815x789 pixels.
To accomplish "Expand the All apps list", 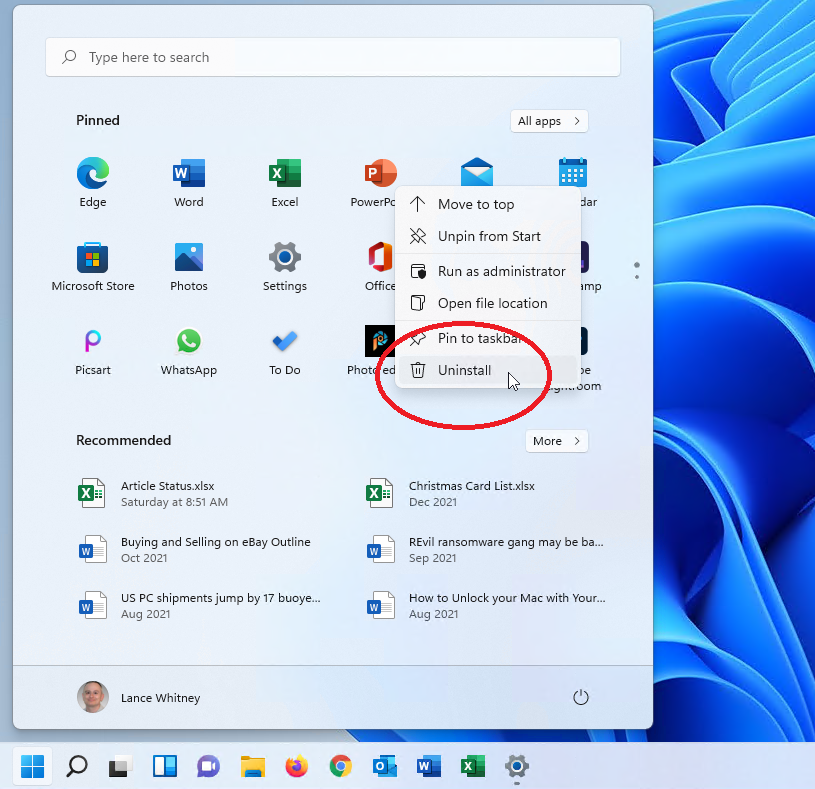I will click(x=549, y=121).
